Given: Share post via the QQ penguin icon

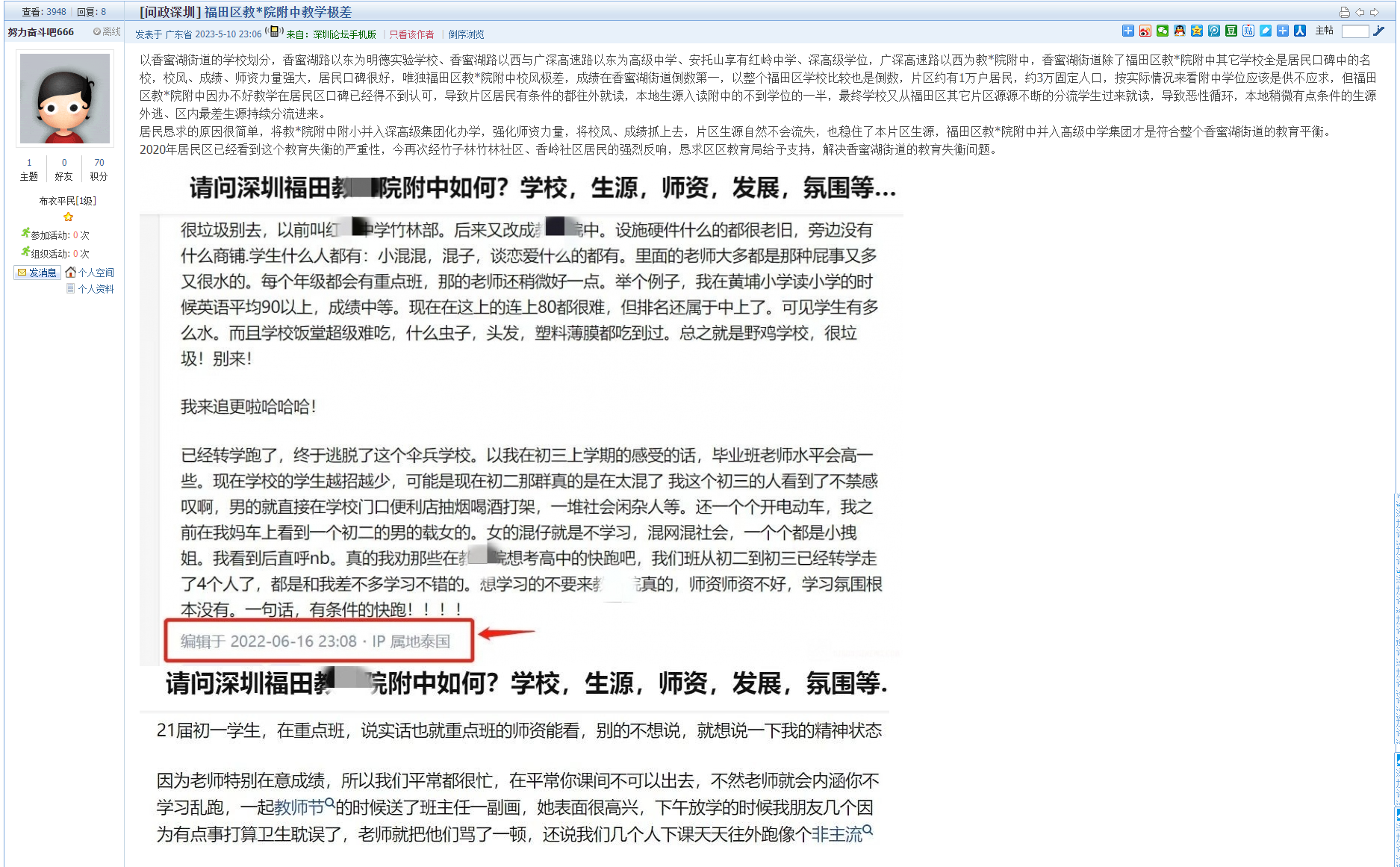Looking at the screenshot, I should tap(1180, 31).
